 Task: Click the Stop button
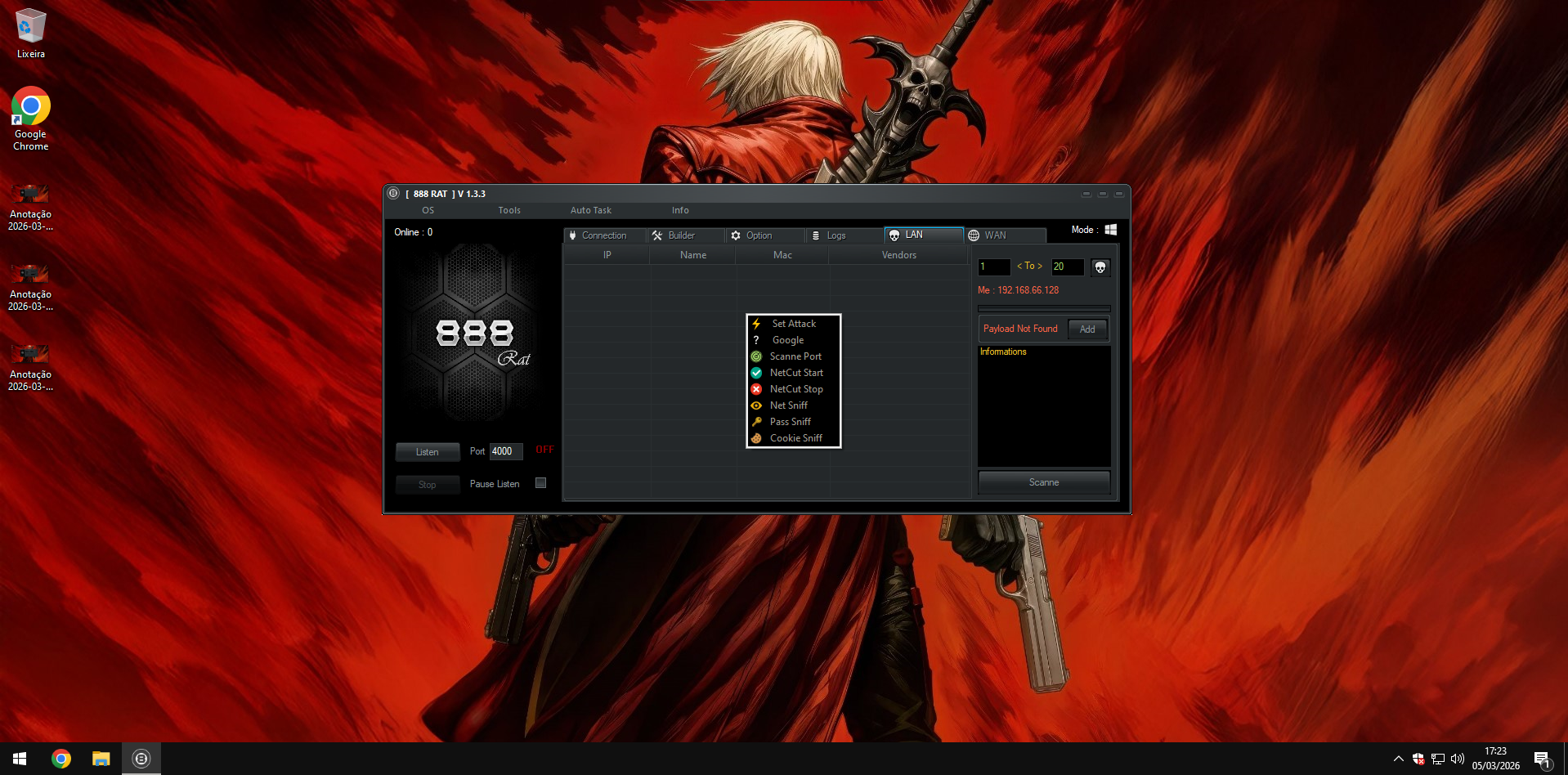pyautogui.click(x=428, y=485)
